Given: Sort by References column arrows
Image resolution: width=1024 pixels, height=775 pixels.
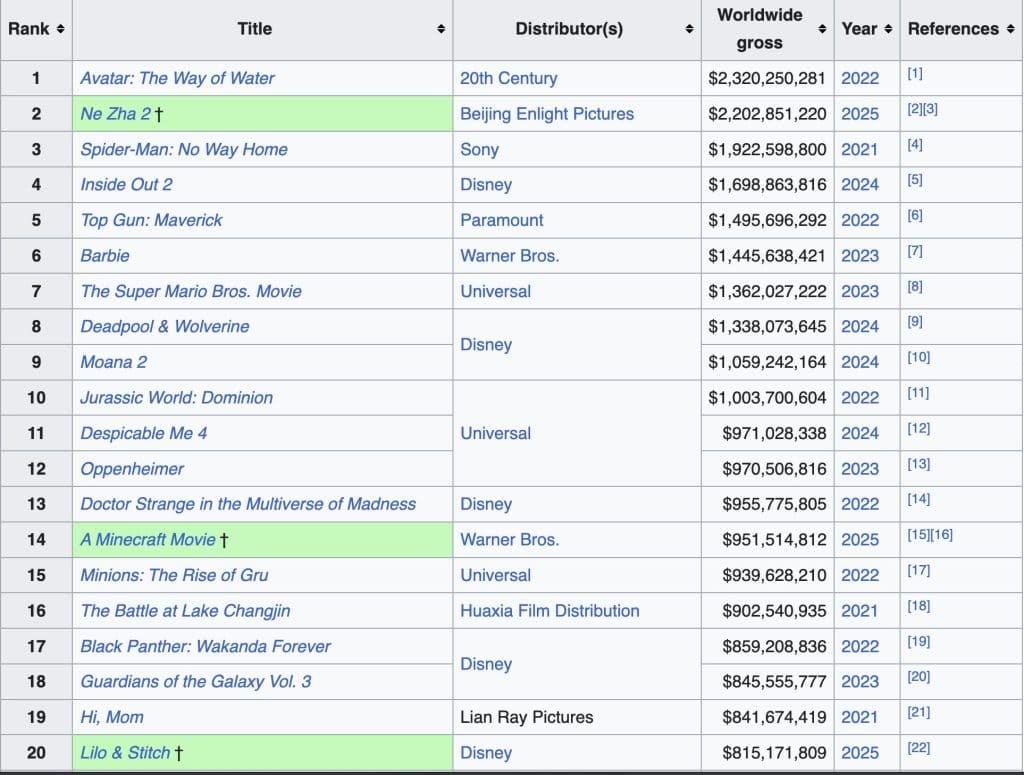Looking at the screenshot, I should (x=1010, y=29).
